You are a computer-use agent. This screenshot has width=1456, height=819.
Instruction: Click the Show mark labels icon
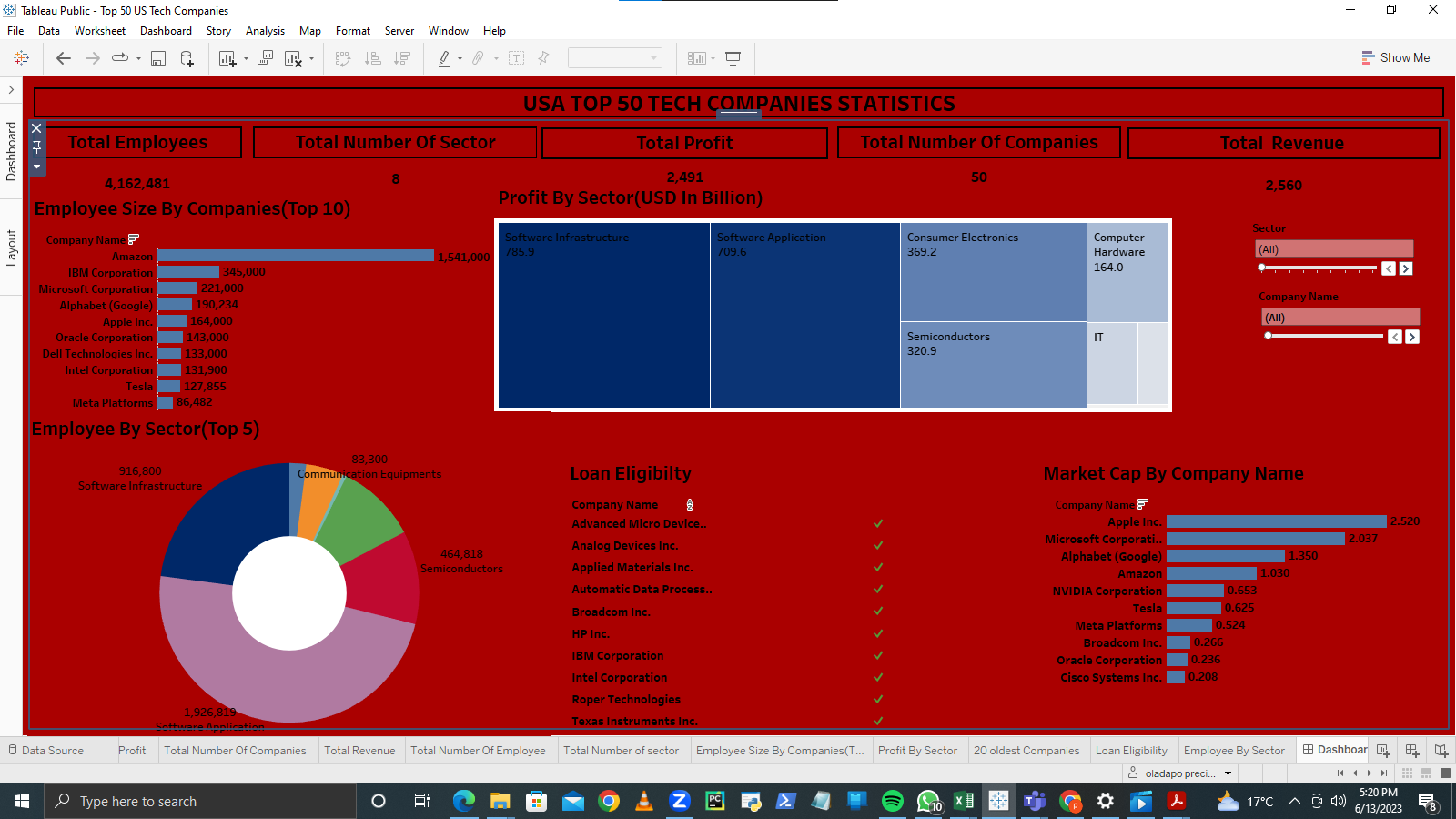[x=516, y=58]
